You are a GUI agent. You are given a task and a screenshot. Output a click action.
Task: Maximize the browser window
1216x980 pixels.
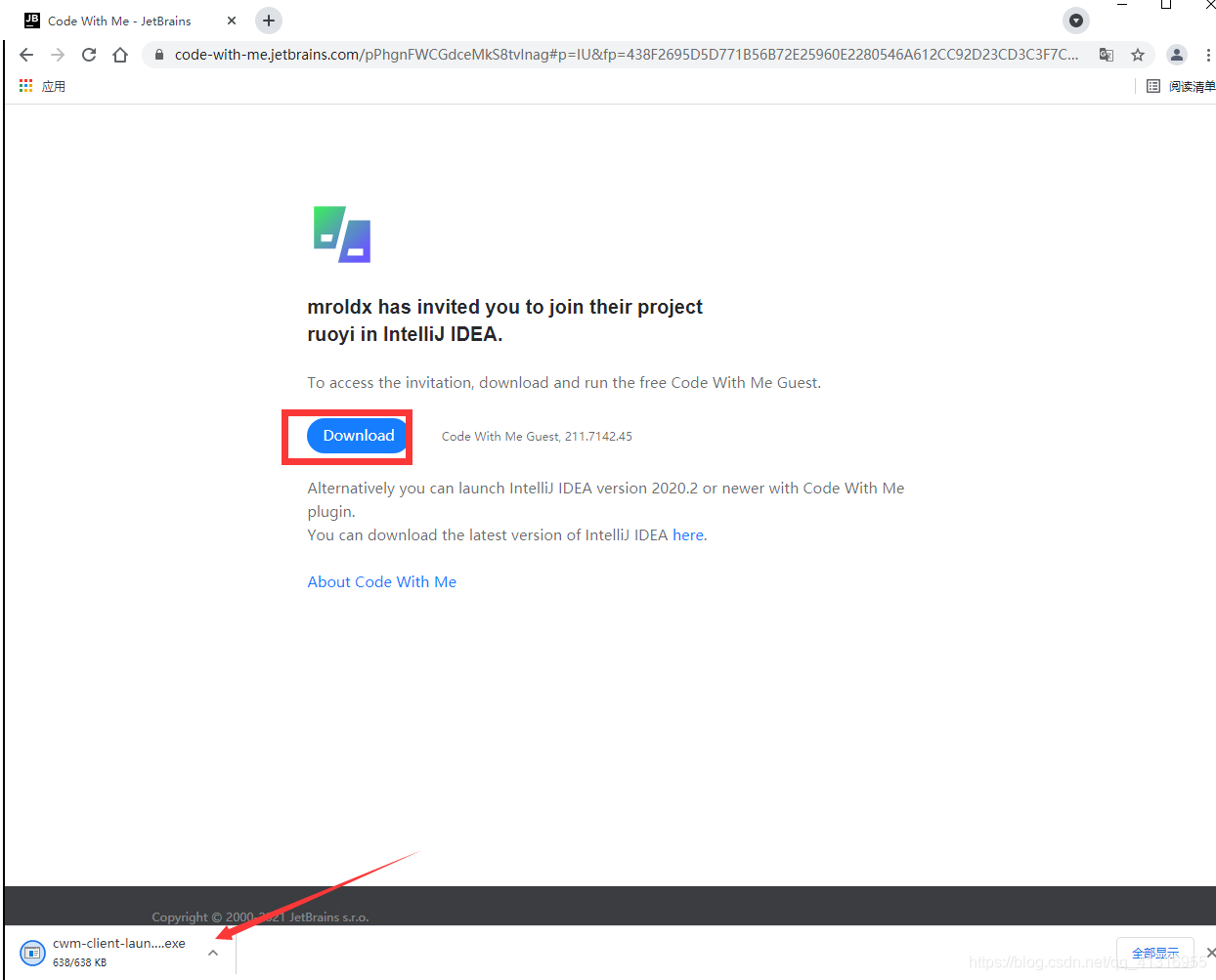[1166, 5]
